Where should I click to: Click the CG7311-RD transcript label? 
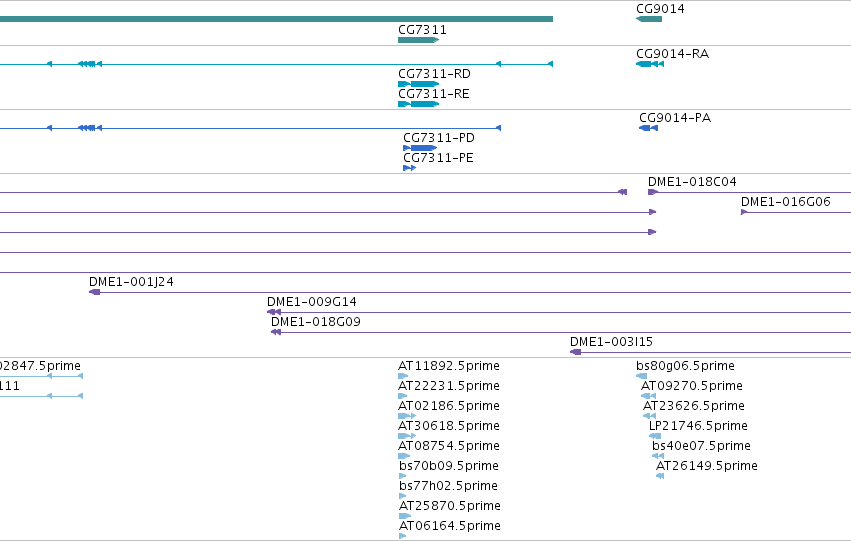[x=434, y=74]
